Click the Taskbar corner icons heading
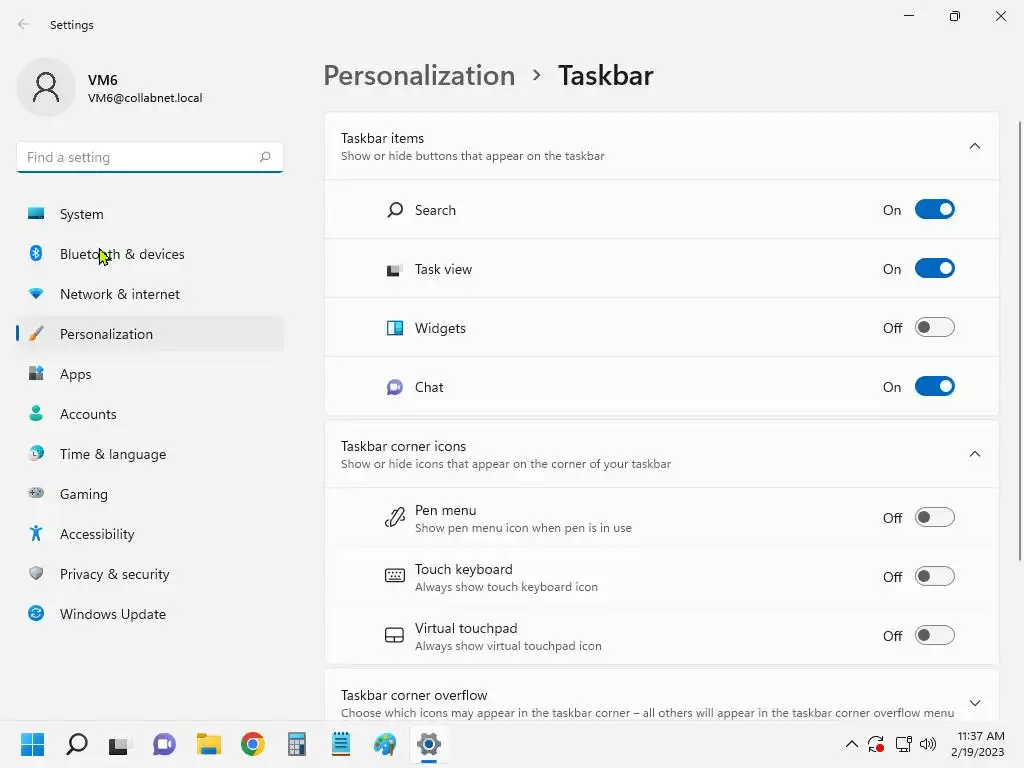Screen dimensions: 1024x768 (x=404, y=446)
